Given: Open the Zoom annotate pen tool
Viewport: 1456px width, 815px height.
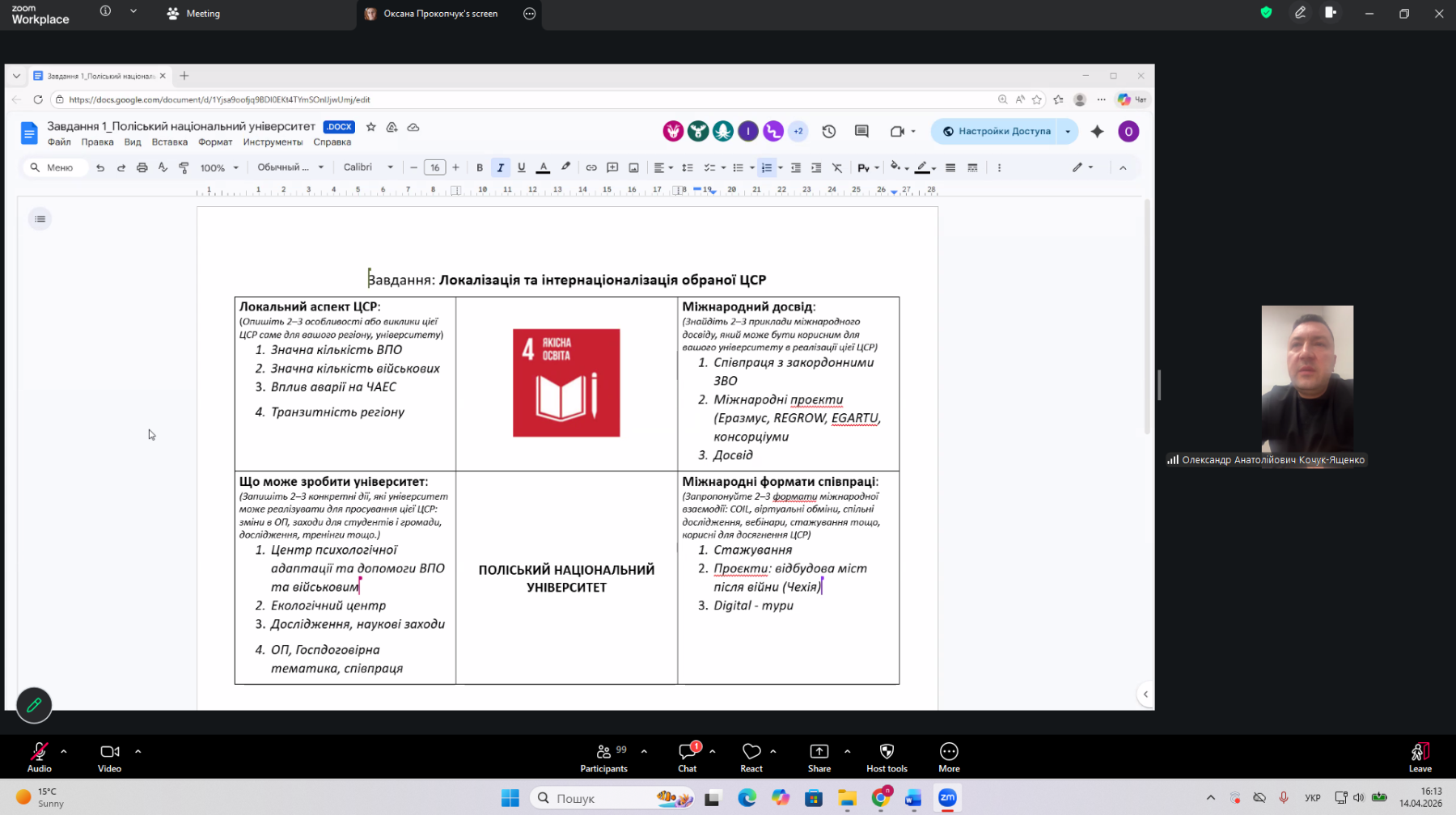Looking at the screenshot, I should pos(1301,12).
